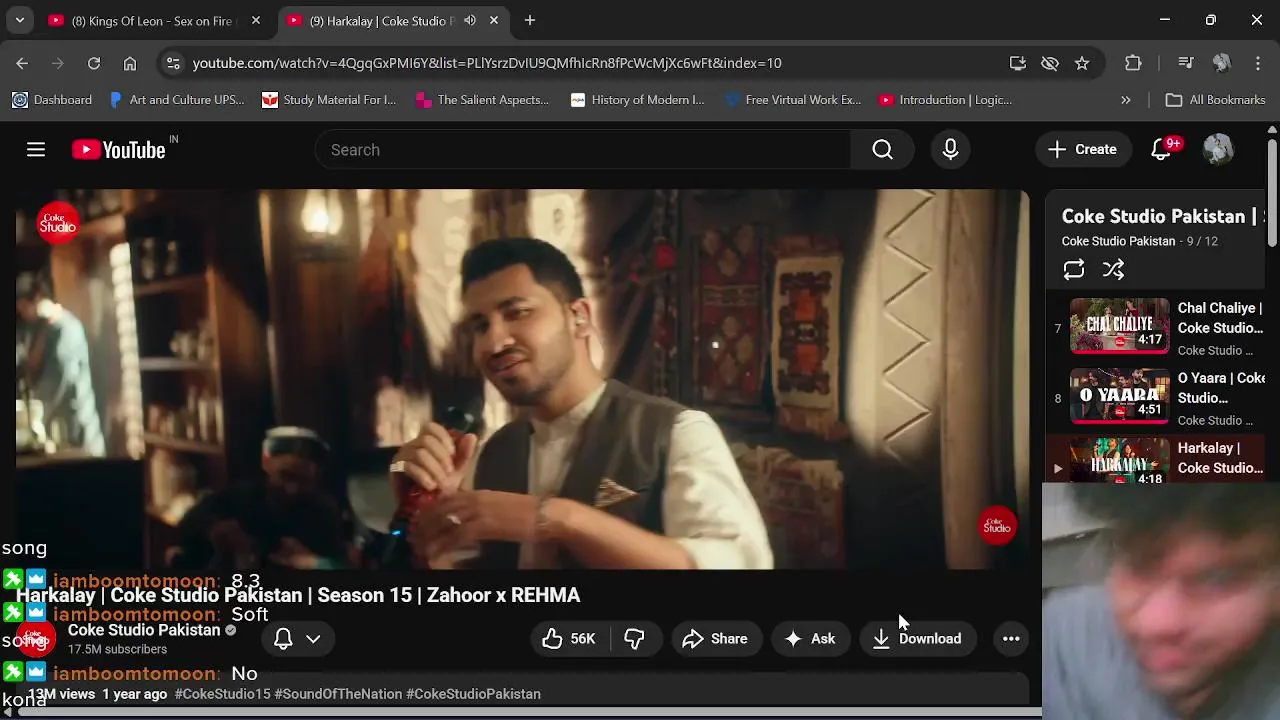Screen dimensions: 1280x720
Task: Reload the current page
Action: pos(94,63)
